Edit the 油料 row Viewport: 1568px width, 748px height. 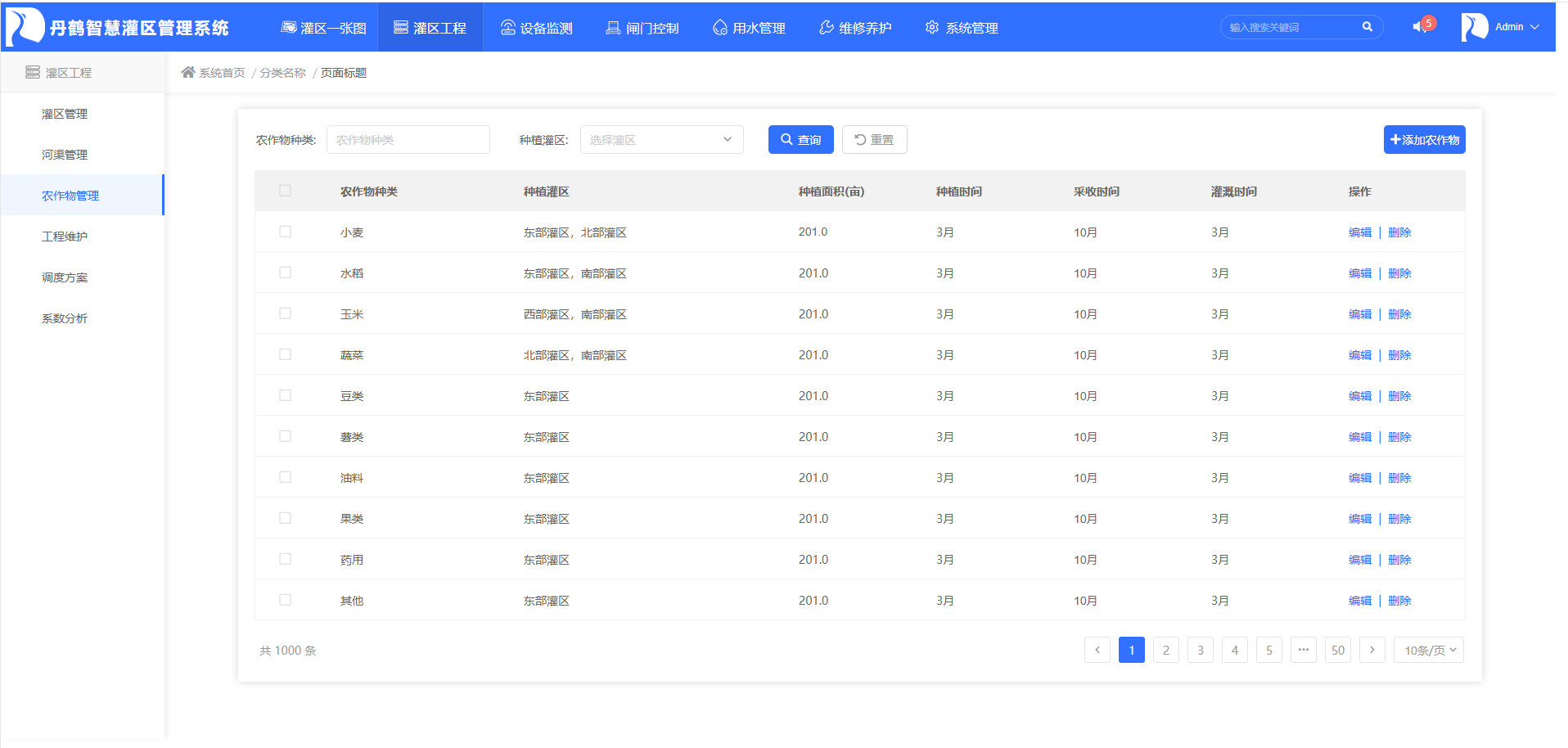pos(1359,478)
